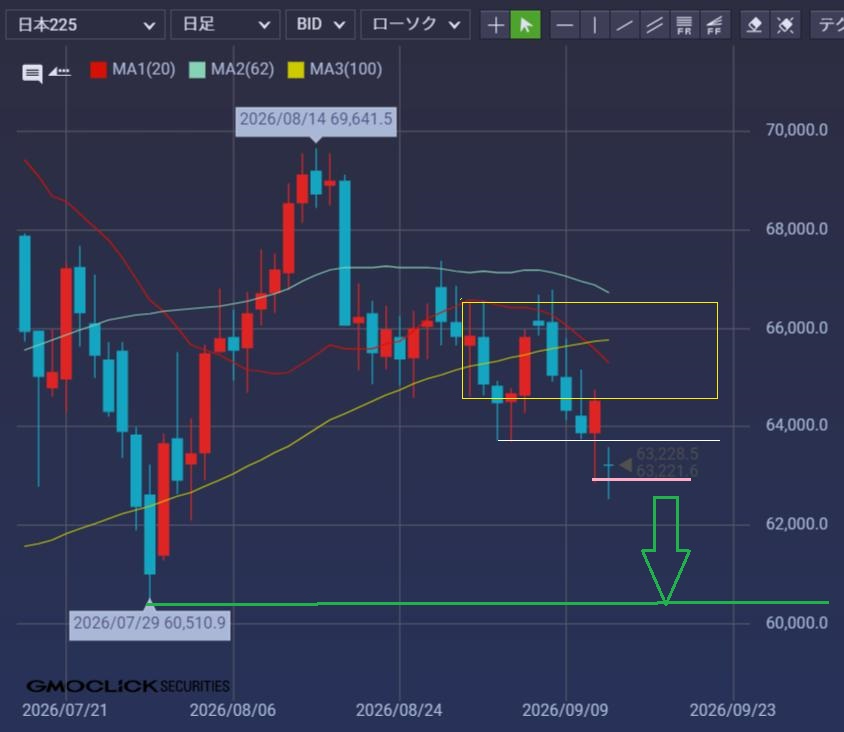Select the FF Fibonacci fan tool

pyautogui.click(x=714, y=25)
